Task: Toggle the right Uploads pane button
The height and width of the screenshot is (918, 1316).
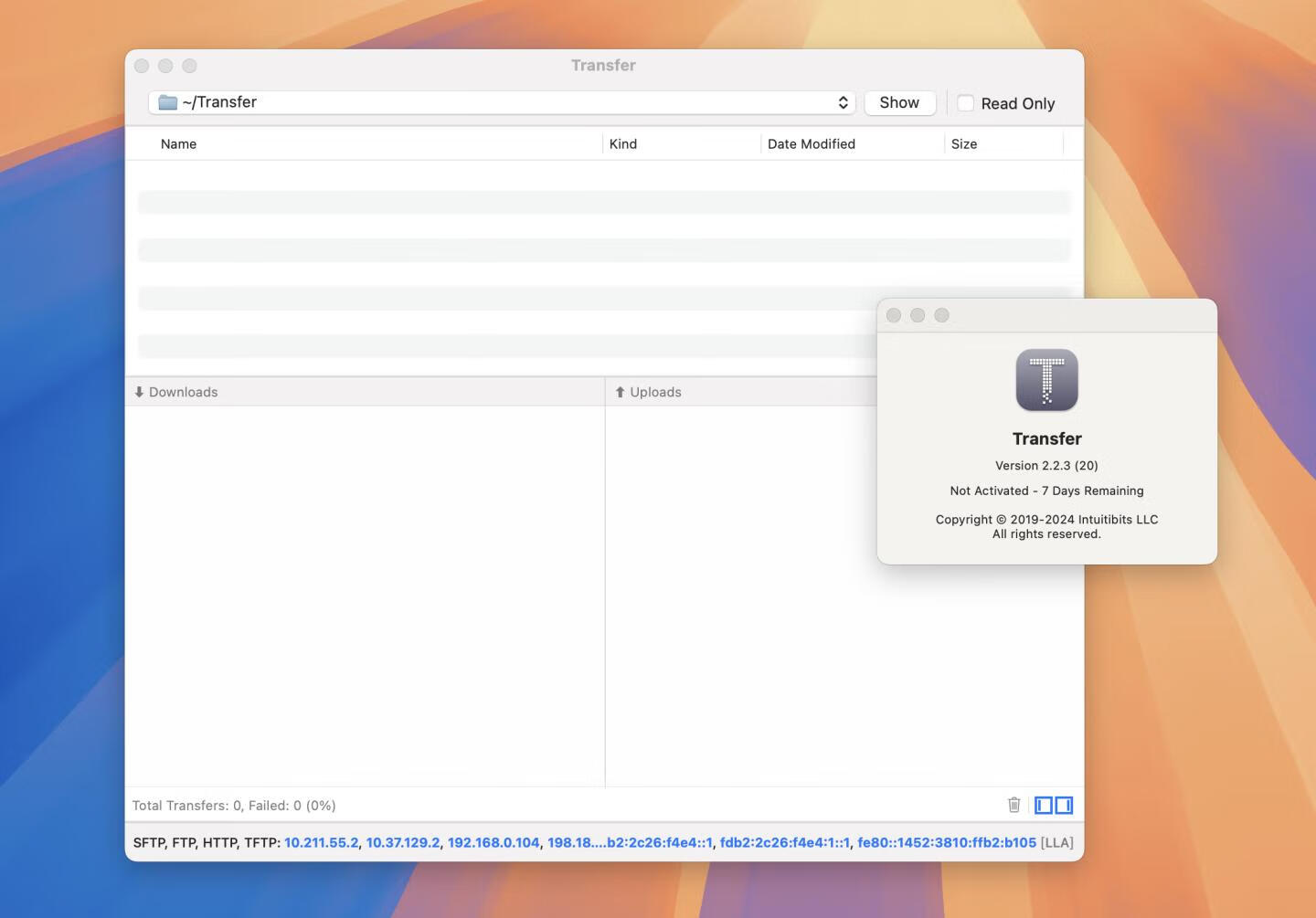Action: click(x=1064, y=805)
